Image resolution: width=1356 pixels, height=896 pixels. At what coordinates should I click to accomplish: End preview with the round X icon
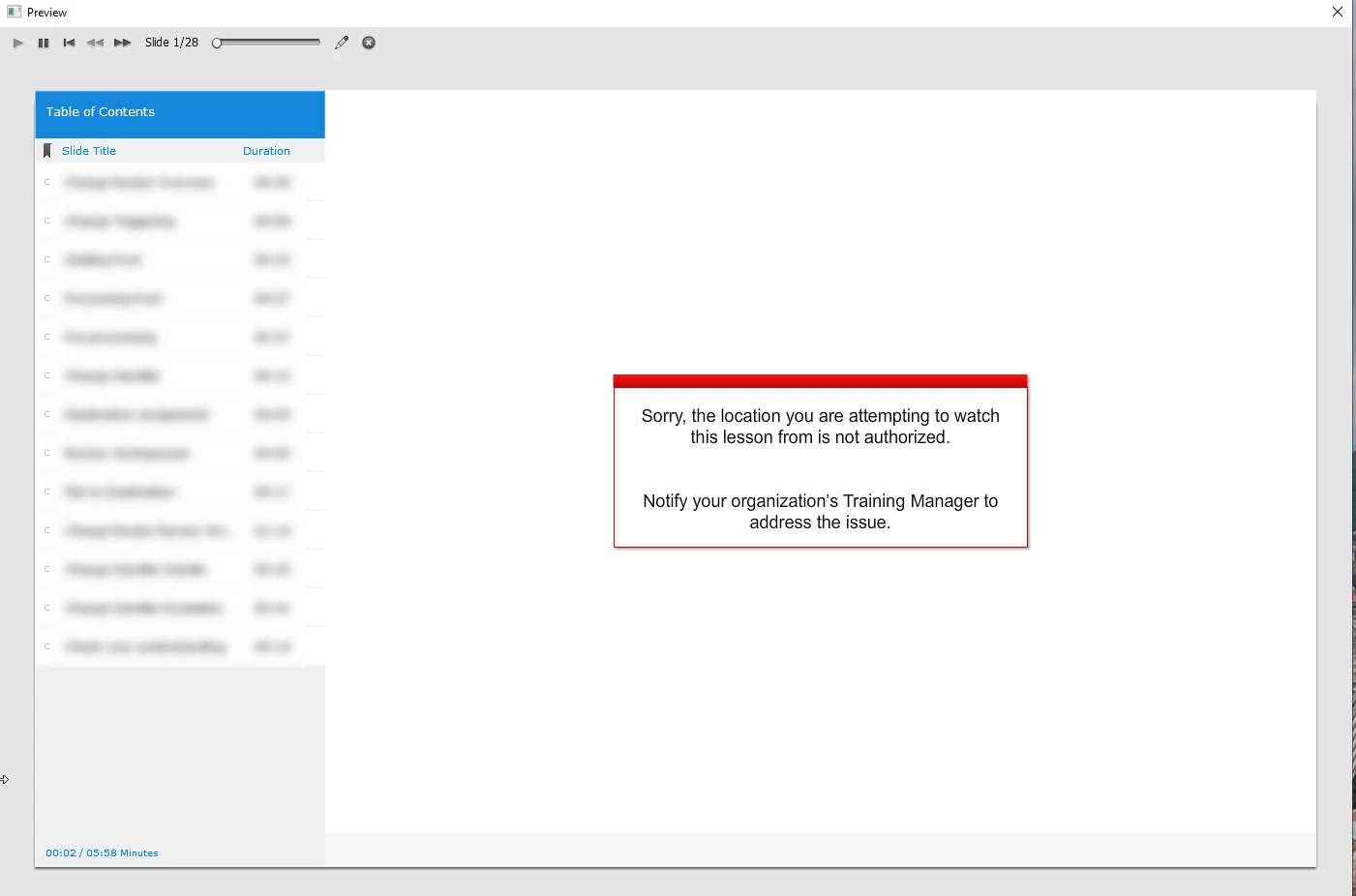(x=369, y=43)
